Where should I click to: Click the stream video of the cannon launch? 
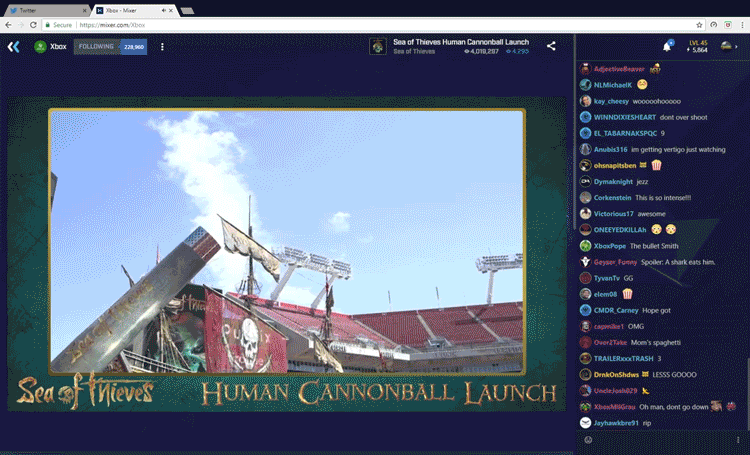click(x=287, y=242)
